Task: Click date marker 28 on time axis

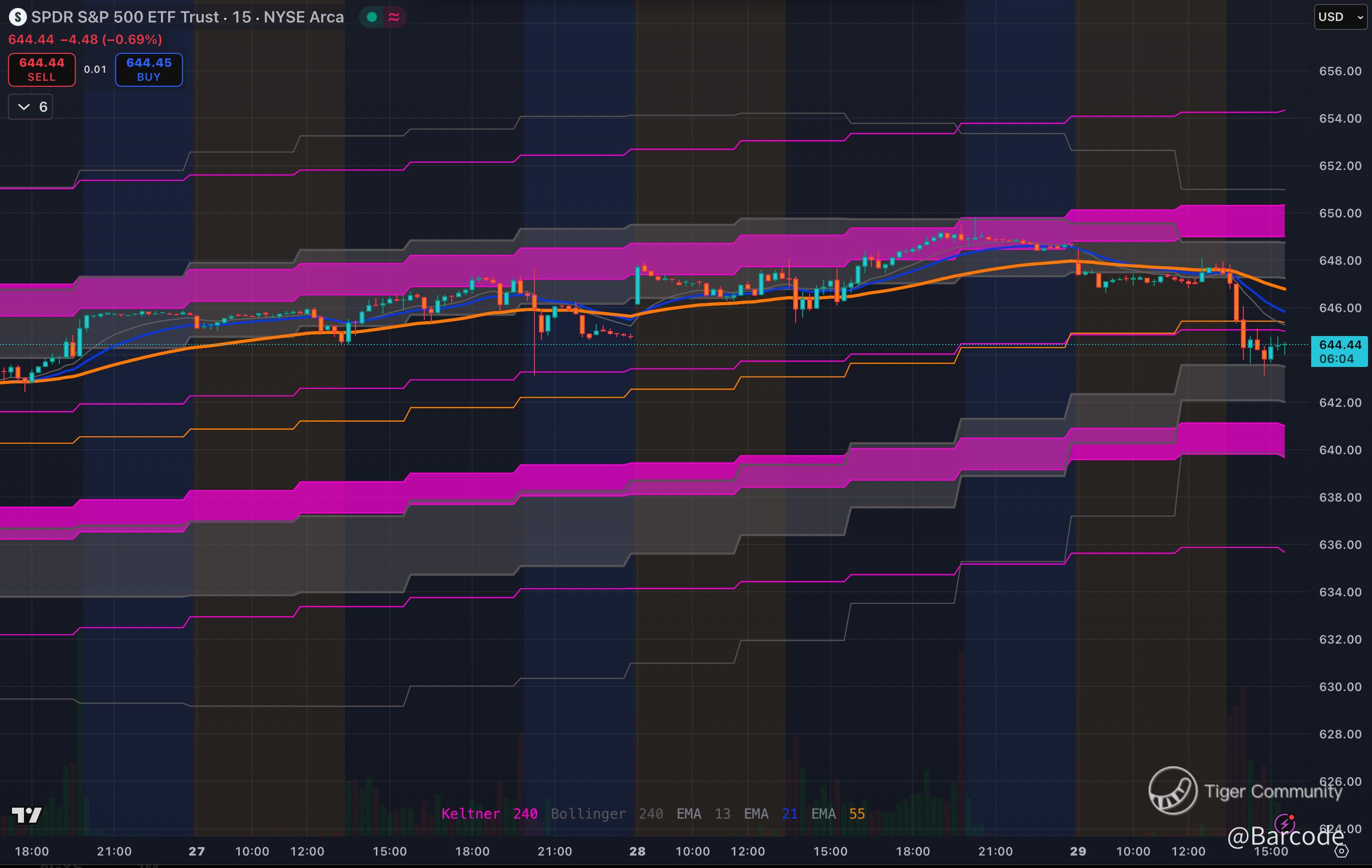Action: (637, 851)
